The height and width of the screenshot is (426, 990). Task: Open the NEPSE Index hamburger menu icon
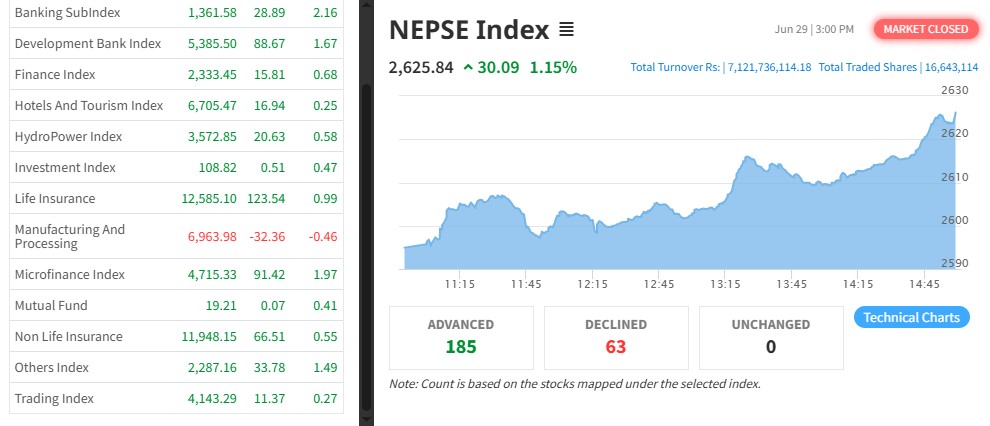coord(566,30)
